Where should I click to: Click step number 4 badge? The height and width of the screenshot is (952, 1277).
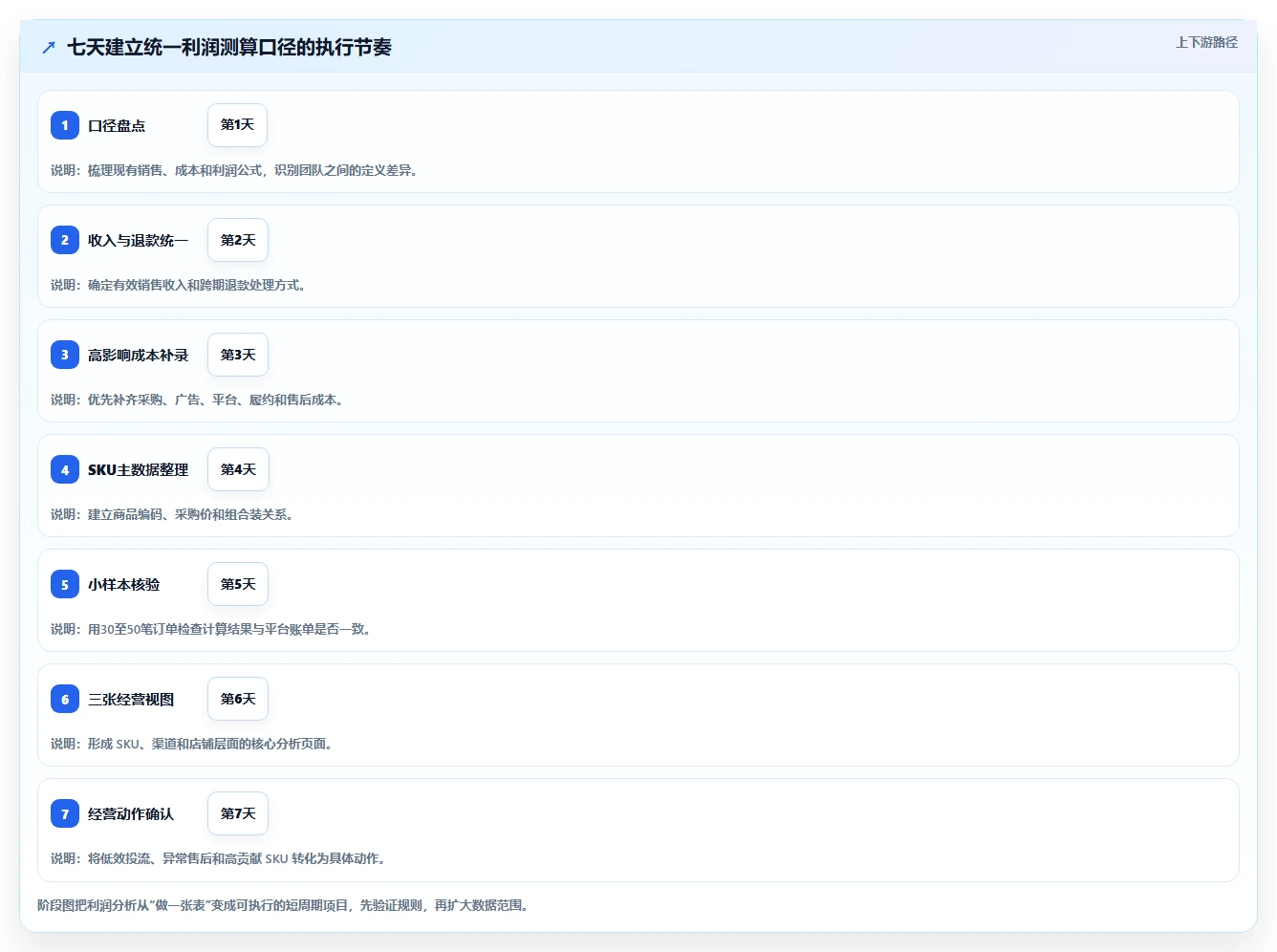65,469
